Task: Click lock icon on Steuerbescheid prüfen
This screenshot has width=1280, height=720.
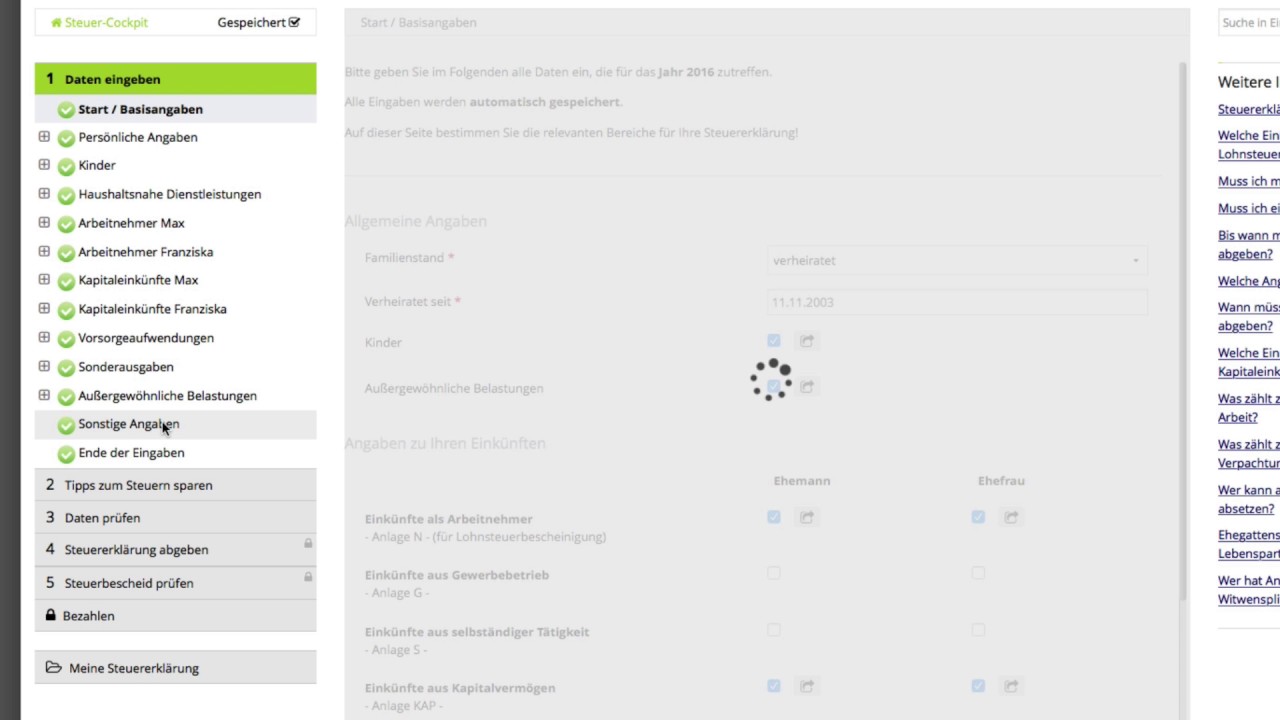Action: (308, 577)
